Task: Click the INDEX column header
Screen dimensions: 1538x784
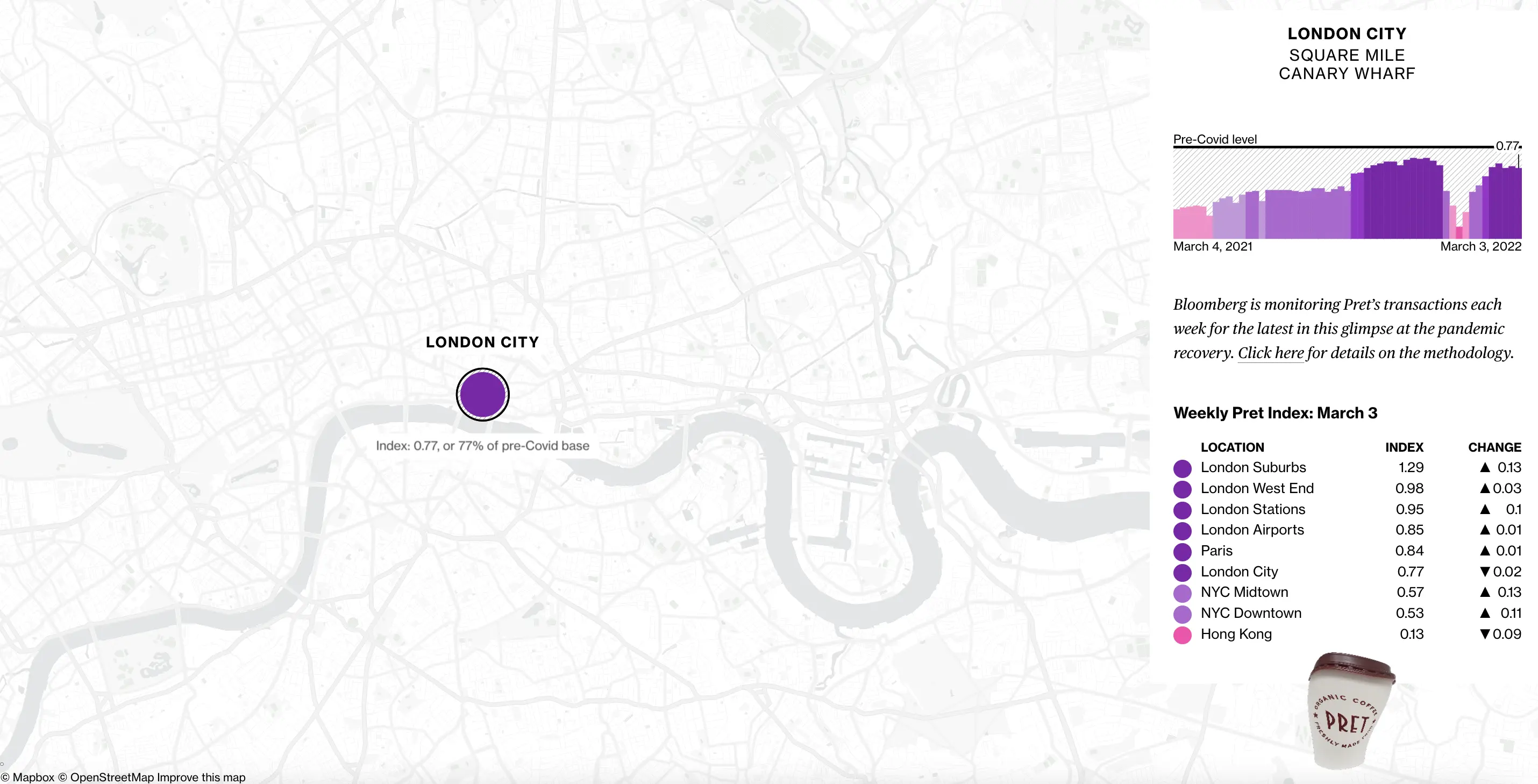Action: tap(1404, 447)
